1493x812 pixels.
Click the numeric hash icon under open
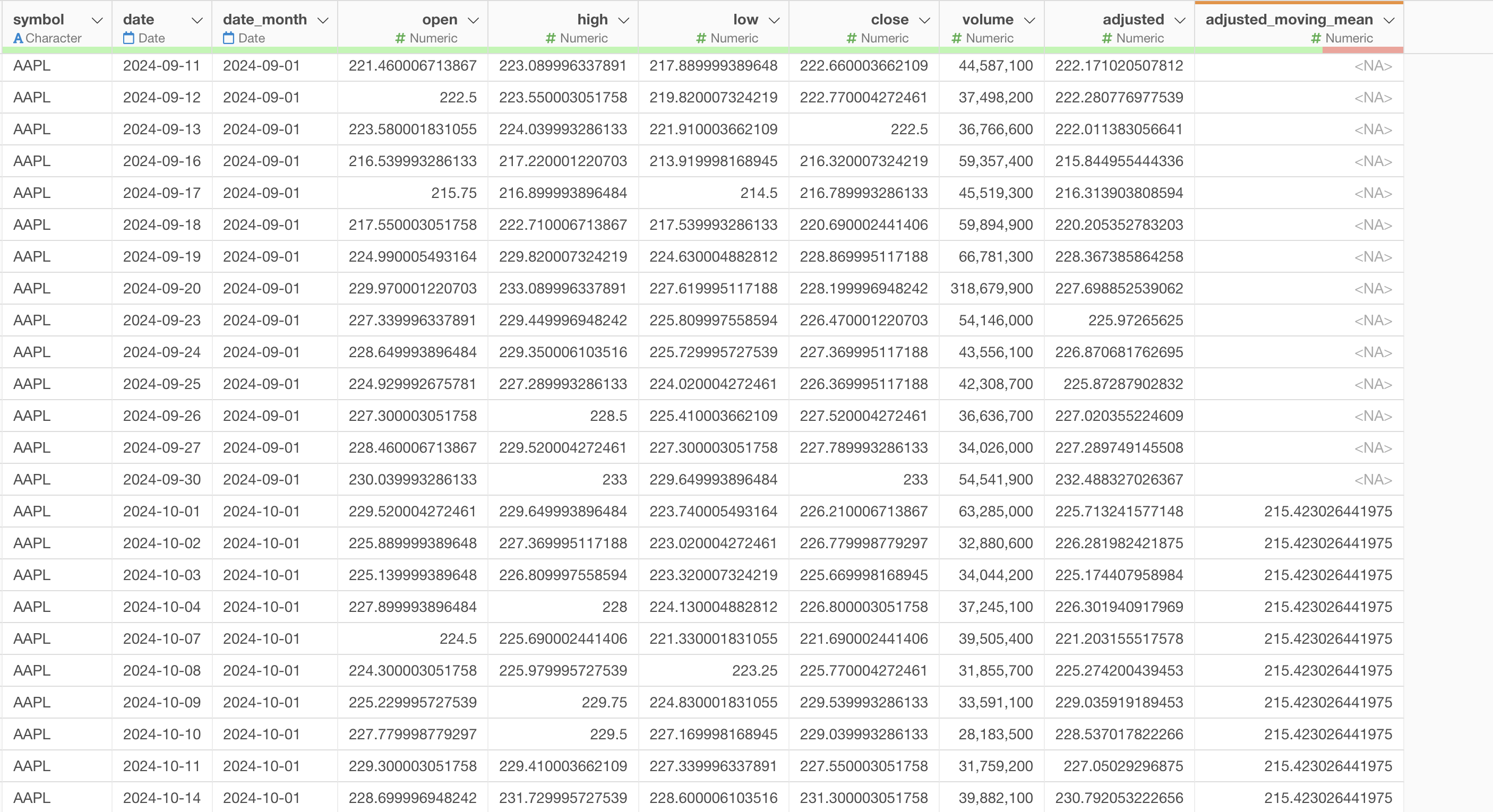pos(400,38)
